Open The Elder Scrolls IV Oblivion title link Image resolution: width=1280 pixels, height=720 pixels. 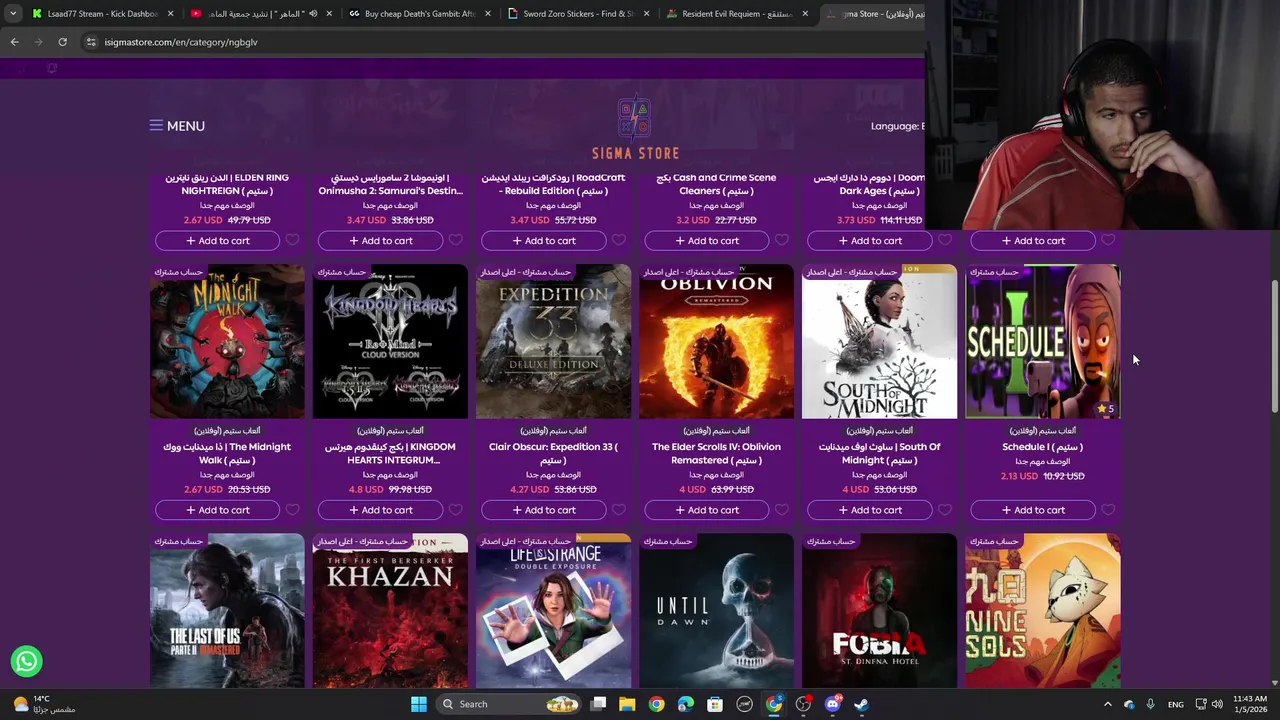click(x=716, y=453)
